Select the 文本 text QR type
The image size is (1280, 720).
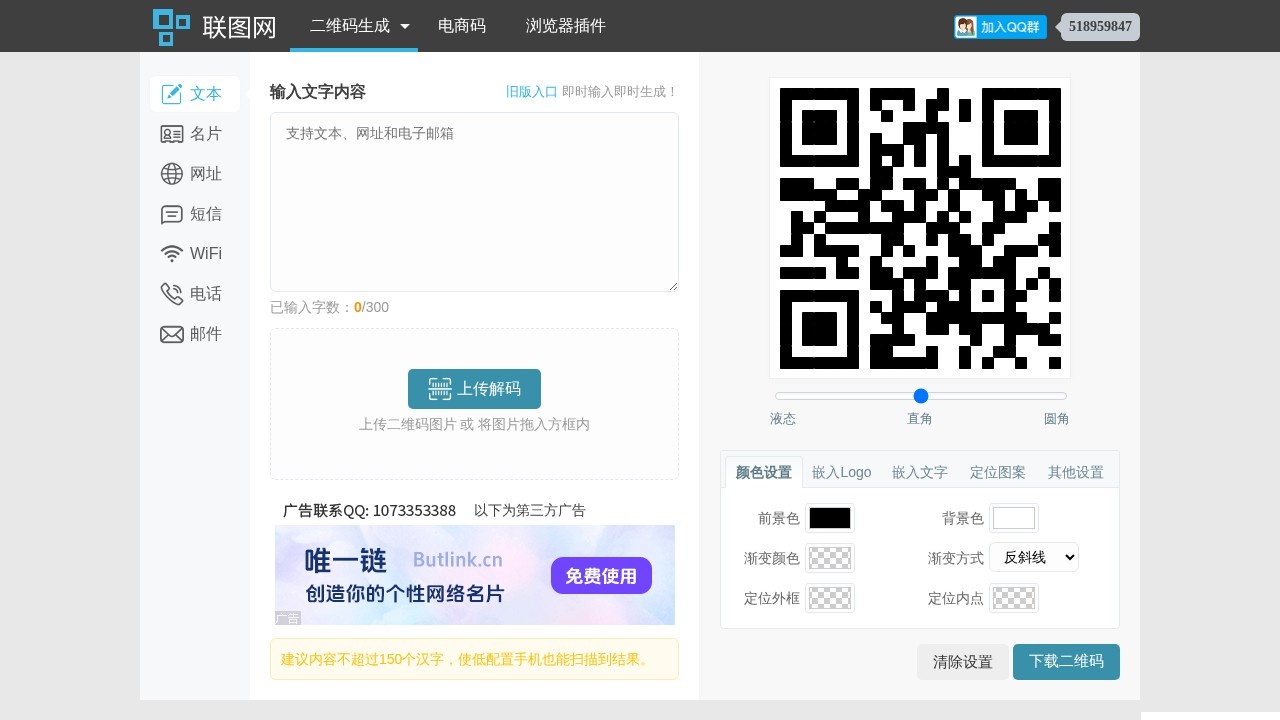(194, 93)
